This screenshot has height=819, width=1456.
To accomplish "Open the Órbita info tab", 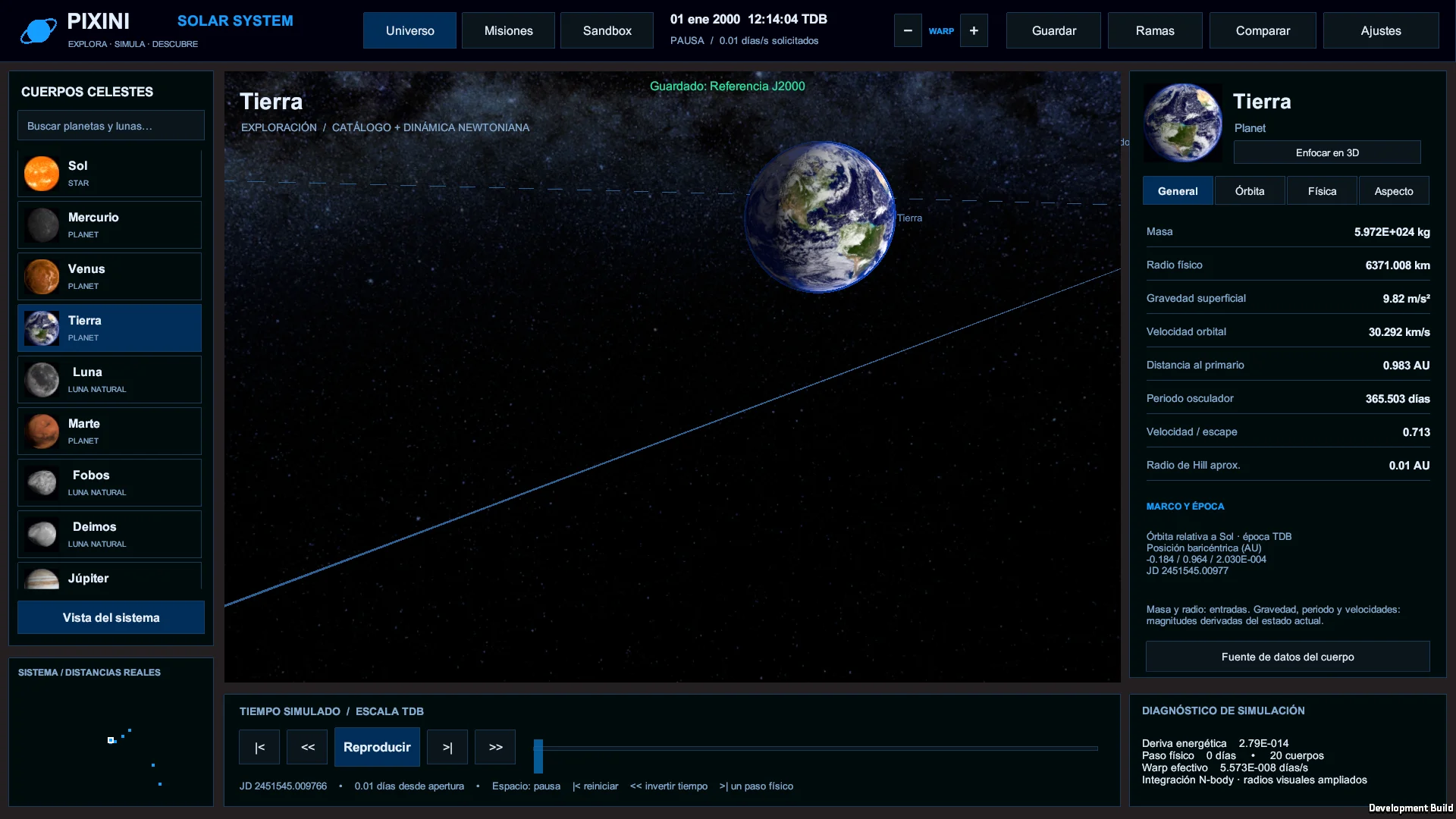I will coord(1250,191).
